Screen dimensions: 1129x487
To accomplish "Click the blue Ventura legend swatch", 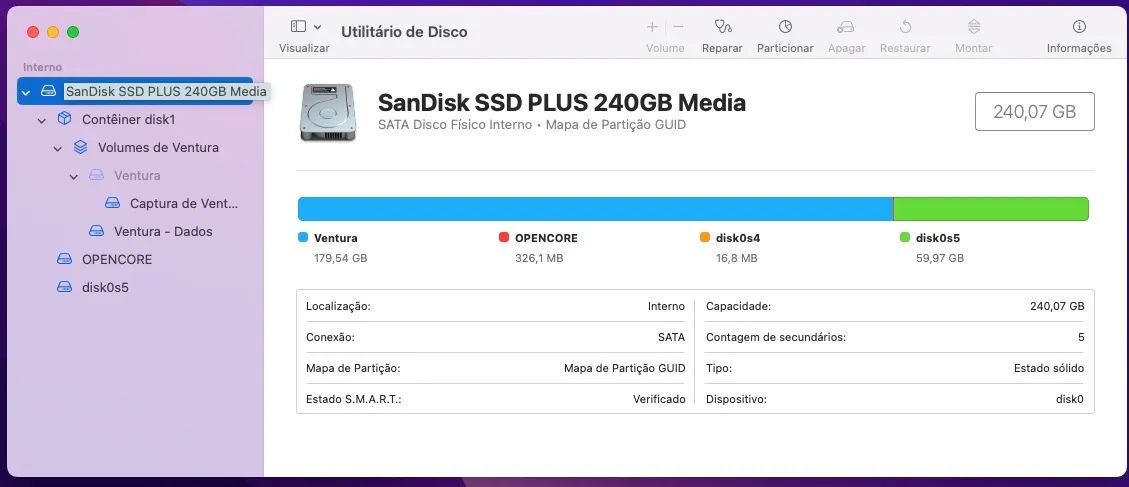I will click(x=302, y=237).
